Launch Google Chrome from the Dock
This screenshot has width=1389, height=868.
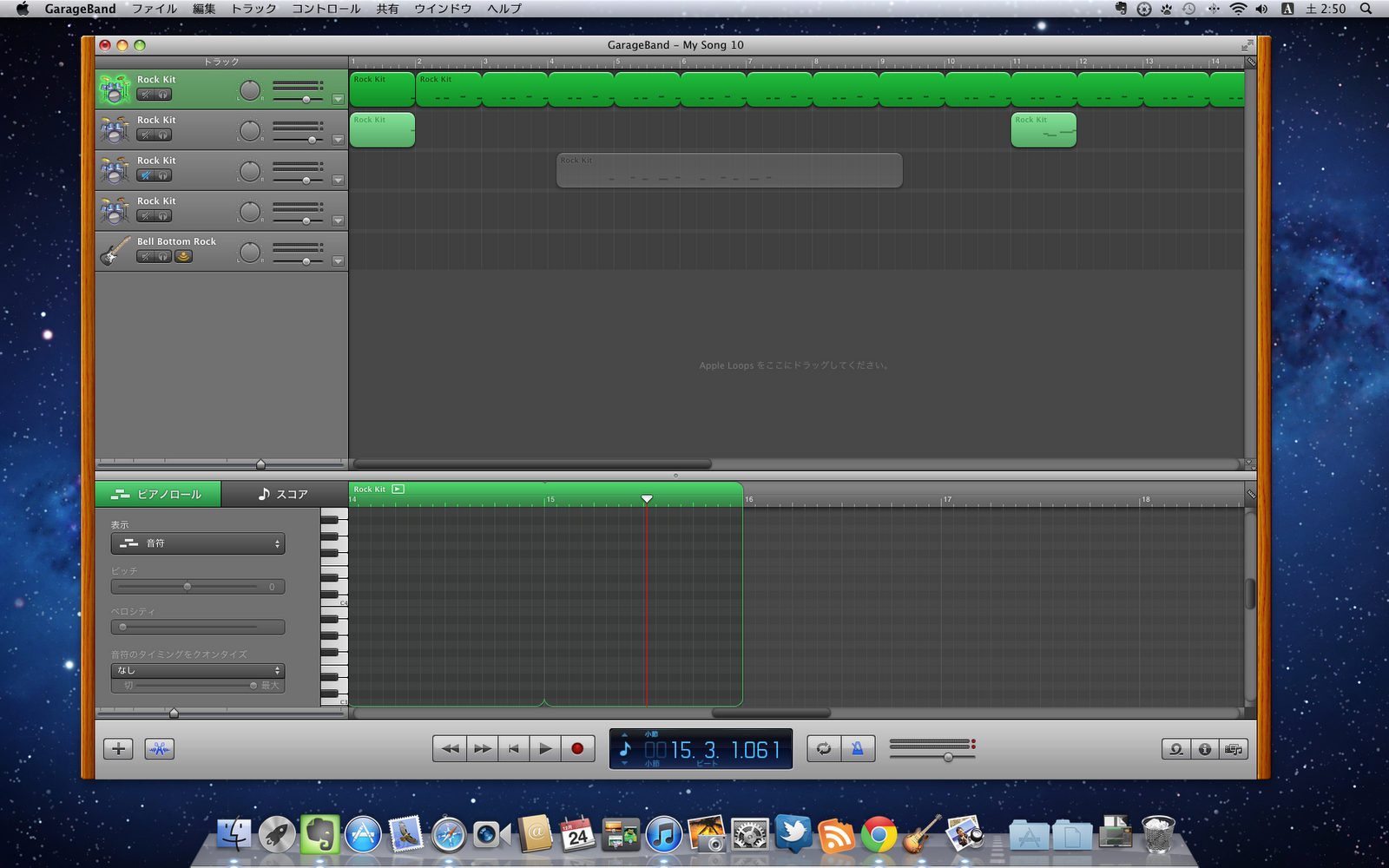pyautogui.click(x=879, y=835)
